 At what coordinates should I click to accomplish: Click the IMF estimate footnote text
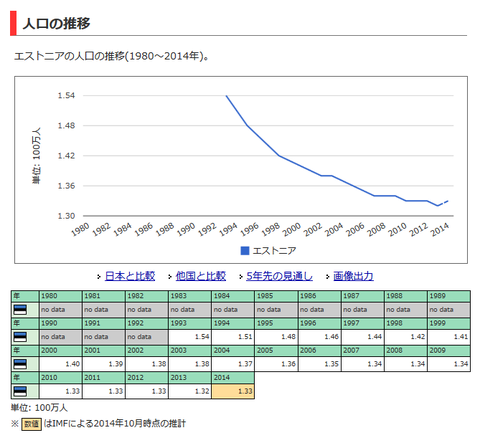point(115,424)
